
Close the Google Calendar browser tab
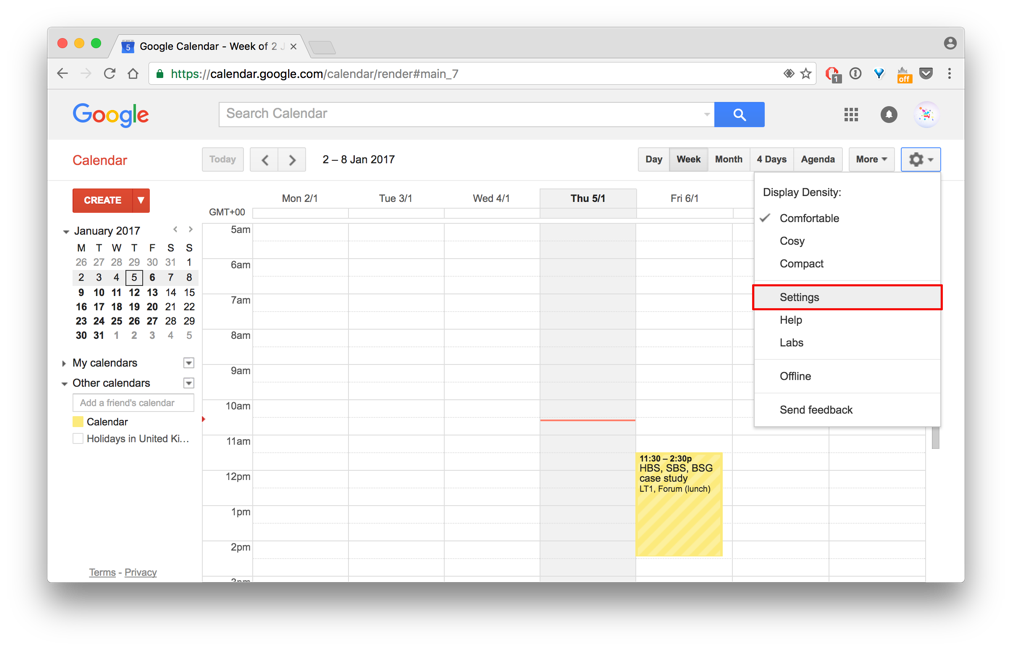point(294,46)
